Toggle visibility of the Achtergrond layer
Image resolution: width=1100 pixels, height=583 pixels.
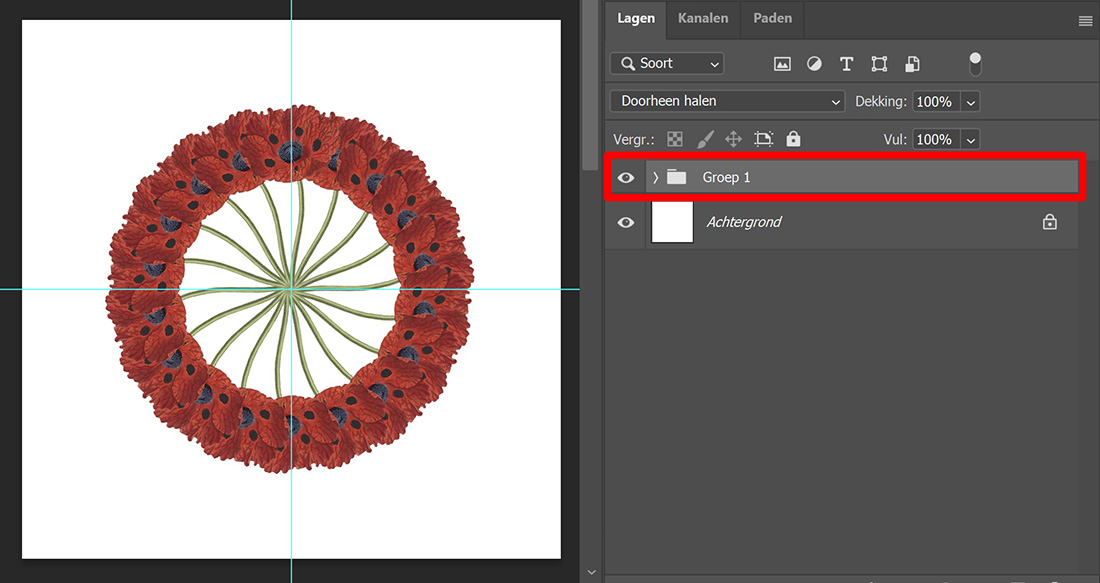[625, 222]
